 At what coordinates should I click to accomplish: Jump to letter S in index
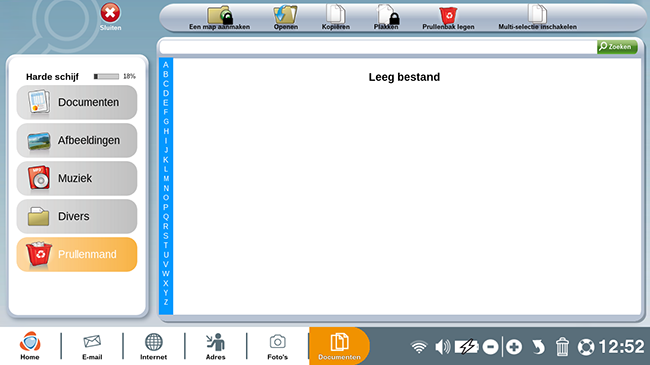pos(166,236)
